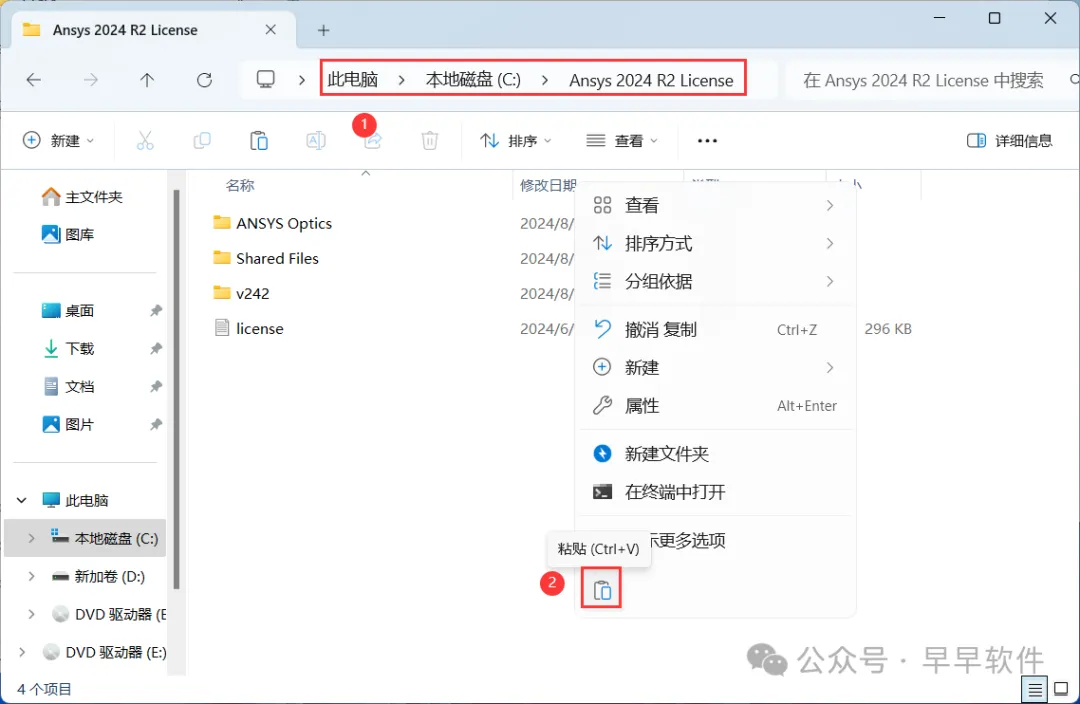The width and height of the screenshot is (1080, 704).
Task: Go forward with the right arrow
Action: click(90, 80)
